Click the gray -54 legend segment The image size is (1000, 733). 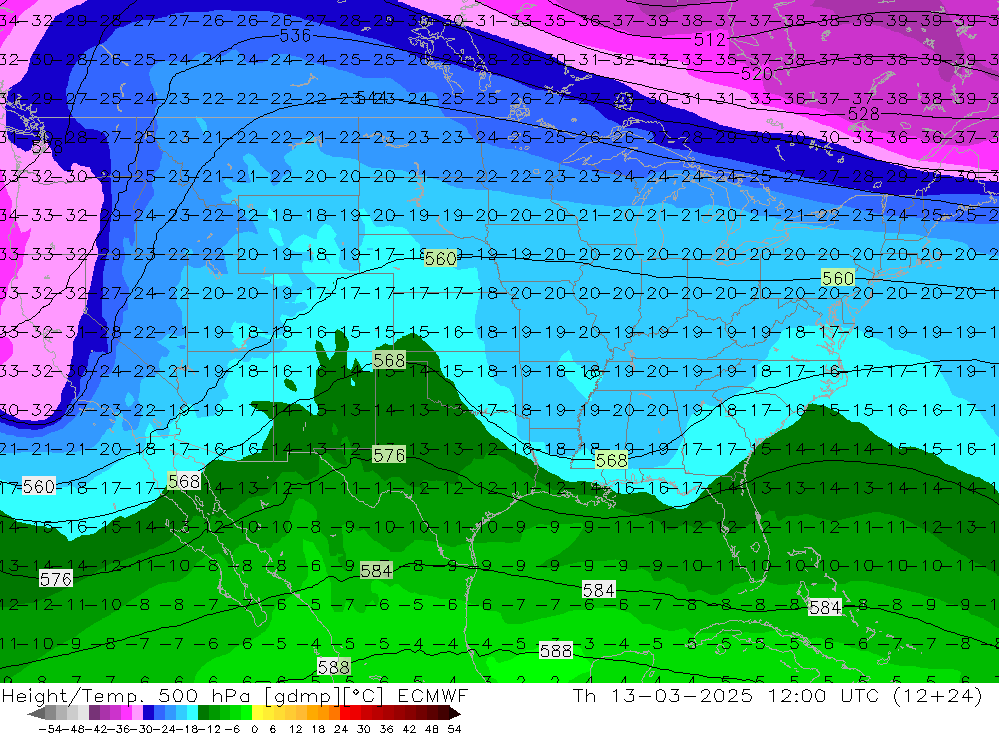(x=50, y=713)
